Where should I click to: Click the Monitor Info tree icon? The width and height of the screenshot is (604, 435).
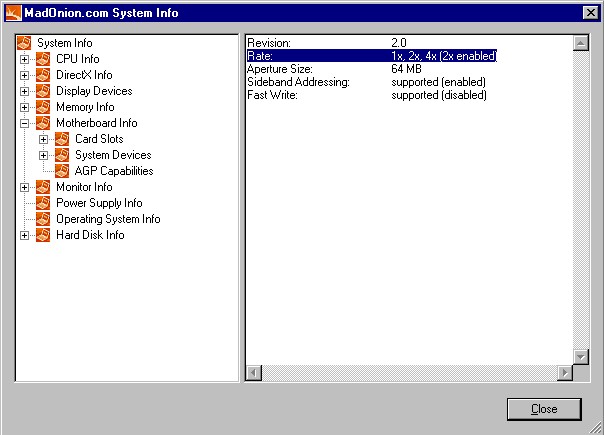(43, 187)
